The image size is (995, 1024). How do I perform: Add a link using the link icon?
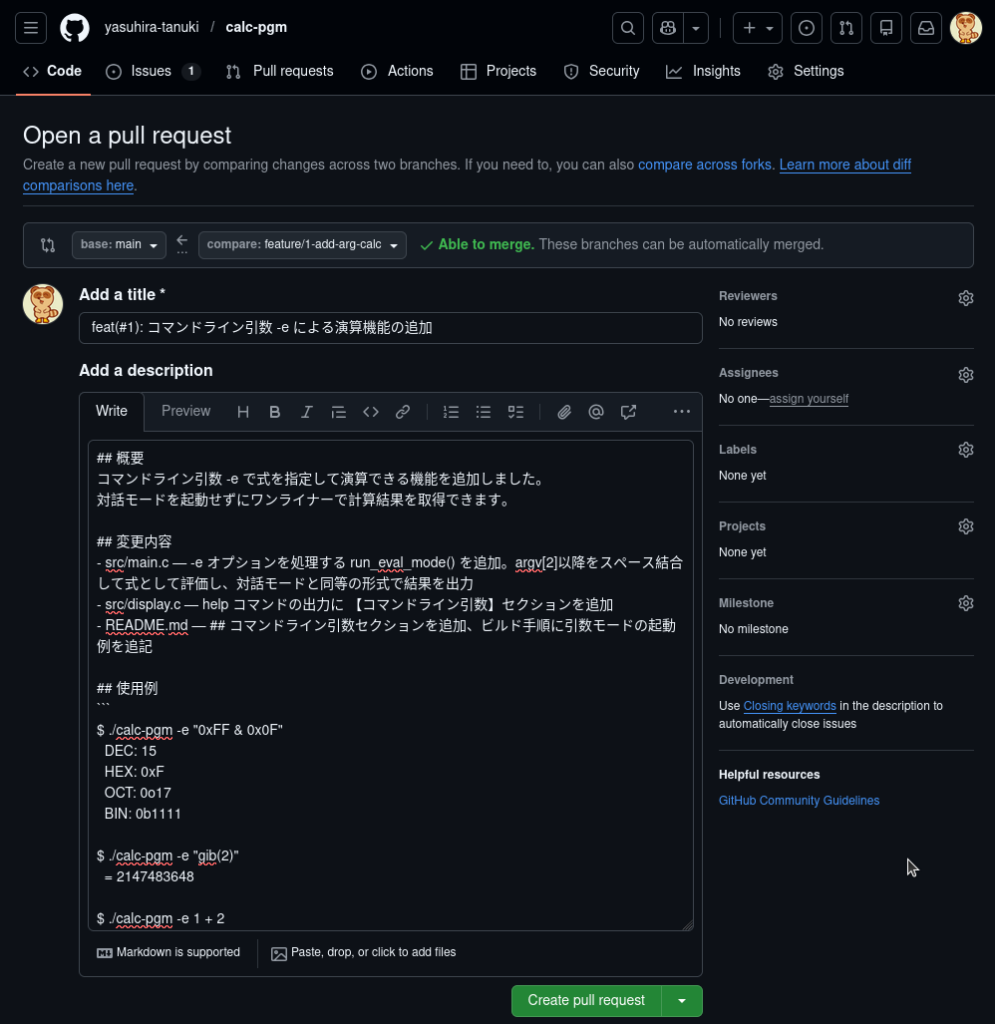coord(403,412)
